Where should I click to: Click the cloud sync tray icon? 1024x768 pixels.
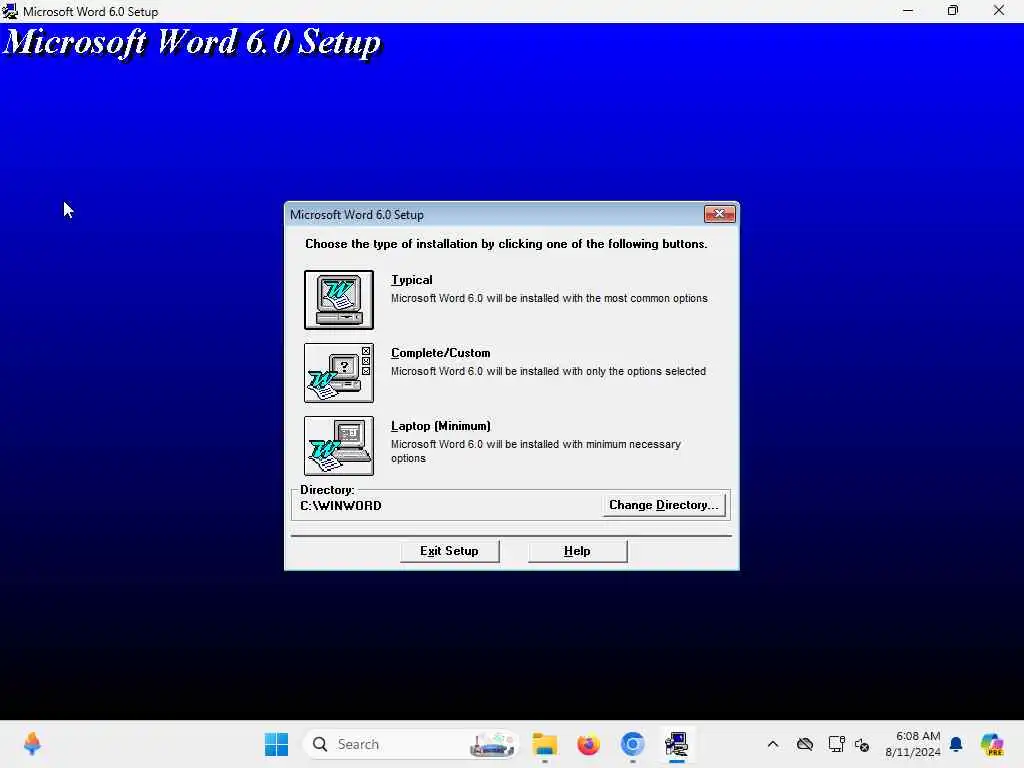pos(805,744)
